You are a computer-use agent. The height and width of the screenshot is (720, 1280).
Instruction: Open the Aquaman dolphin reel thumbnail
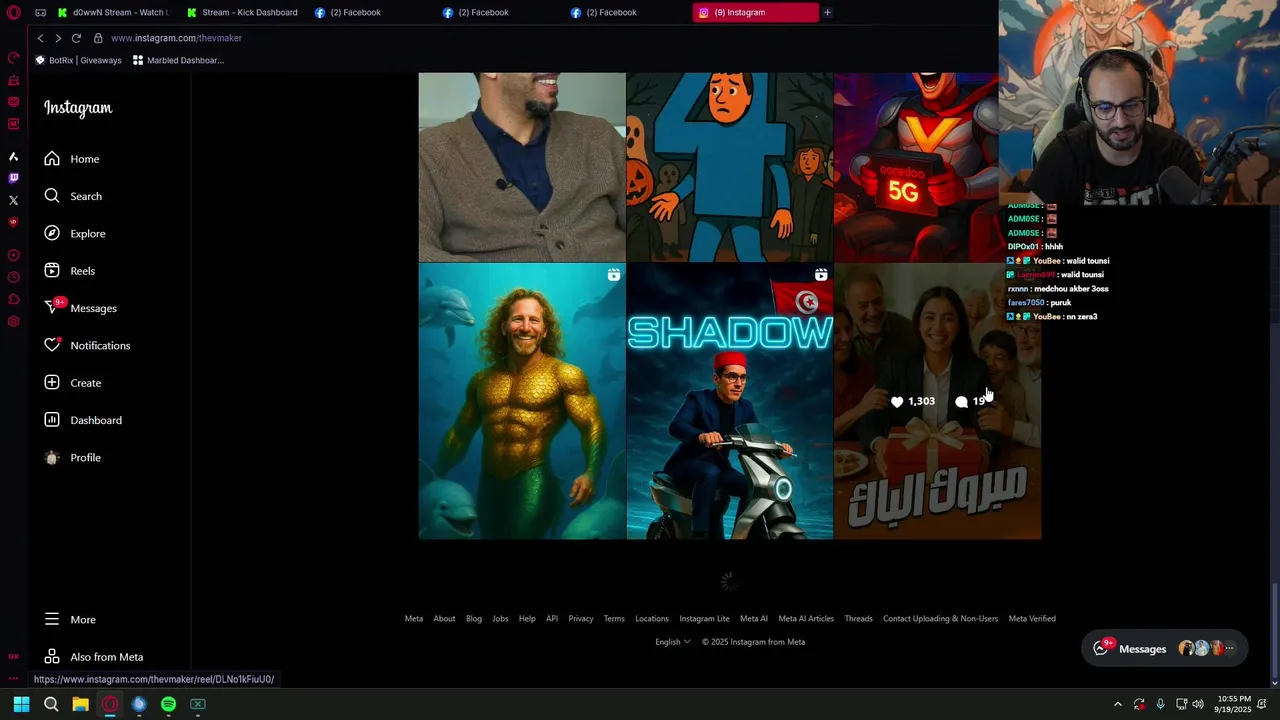(522, 401)
